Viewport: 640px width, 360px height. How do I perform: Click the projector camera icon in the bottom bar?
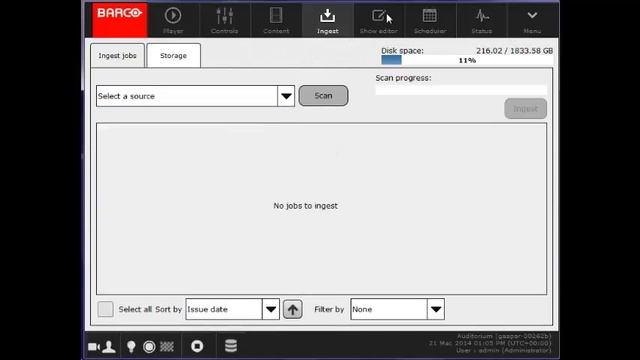pyautogui.click(x=93, y=347)
